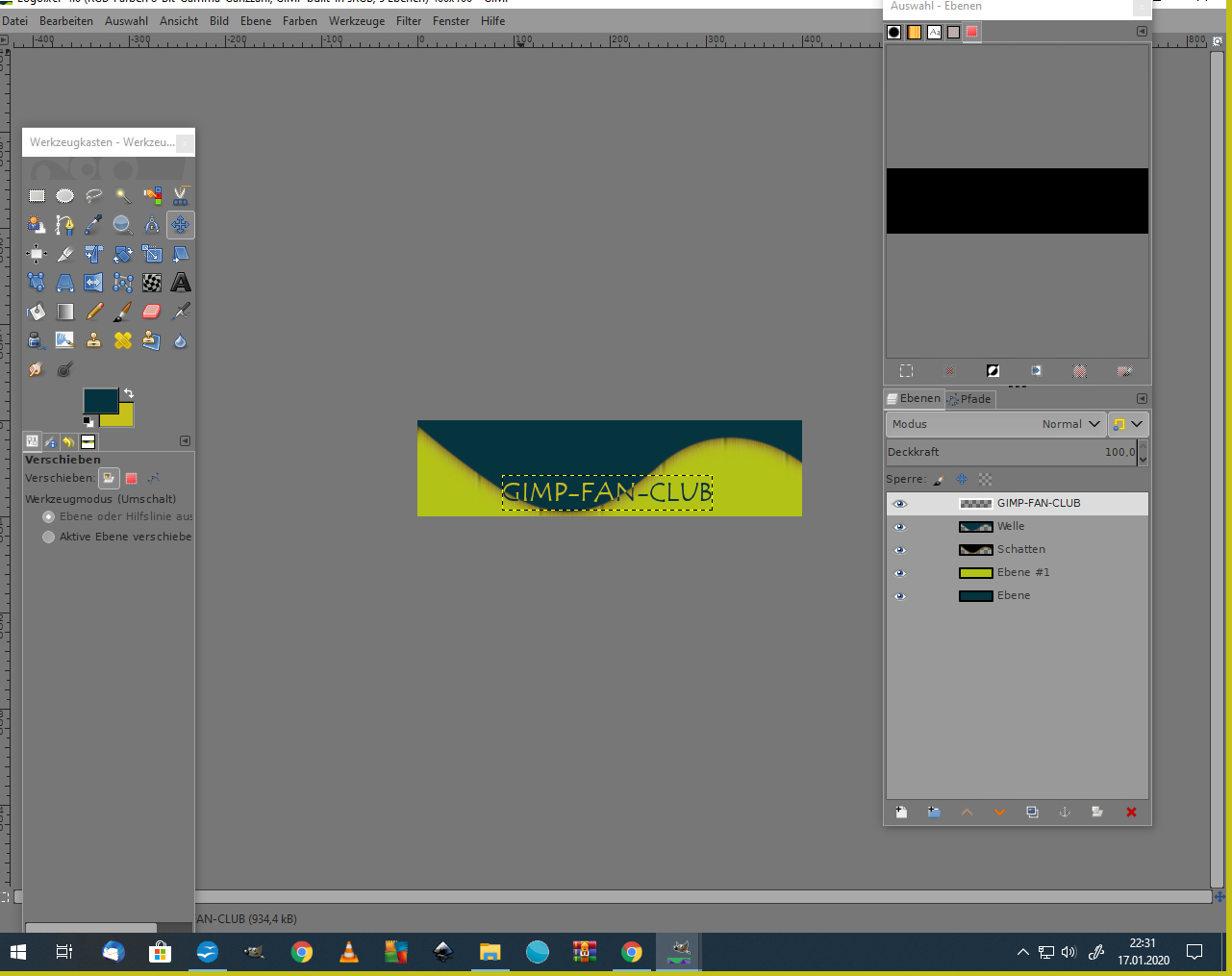Open the Ebenen panel configuration menu

pos(1142,399)
